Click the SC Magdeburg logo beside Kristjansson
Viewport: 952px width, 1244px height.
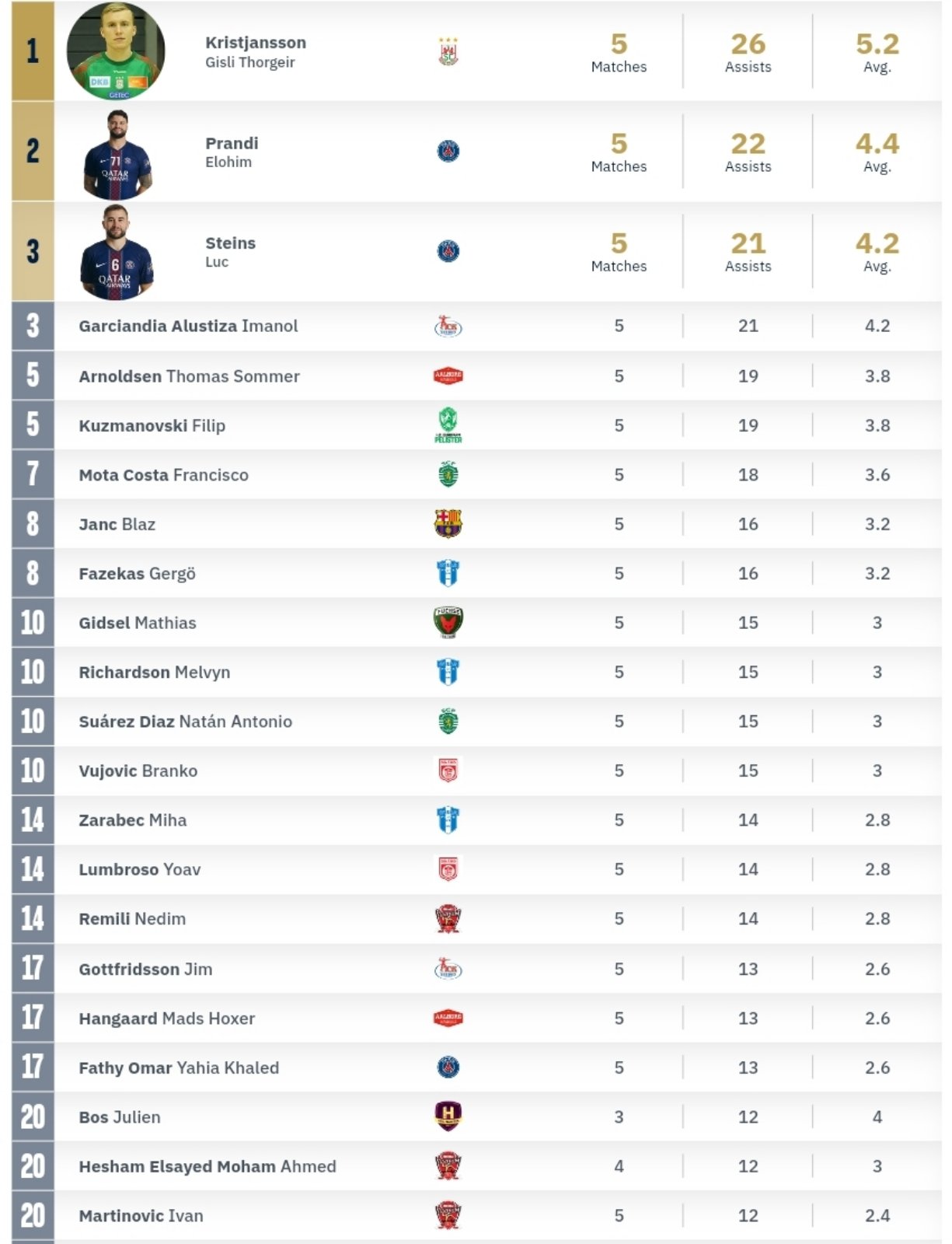(x=448, y=52)
